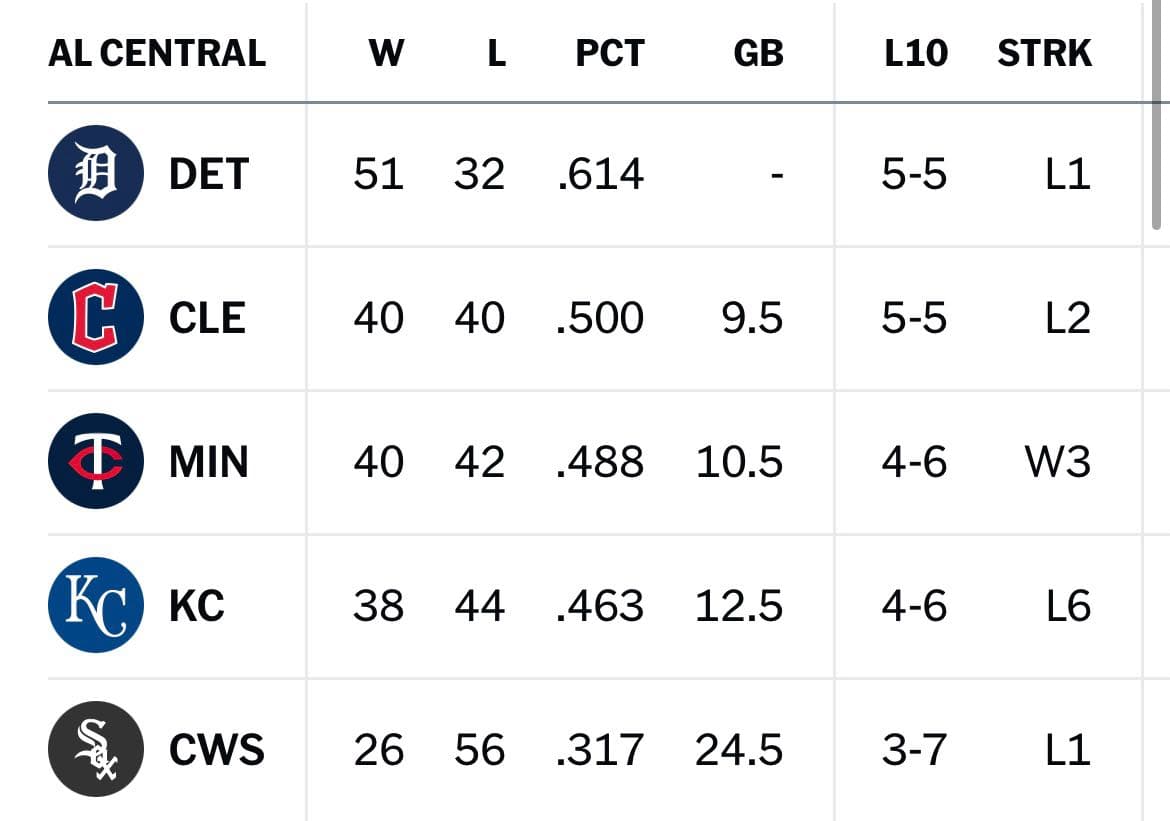Image resolution: width=1170 pixels, height=821 pixels.
Task: Select the Minnesota Twins logo
Action: click(96, 461)
